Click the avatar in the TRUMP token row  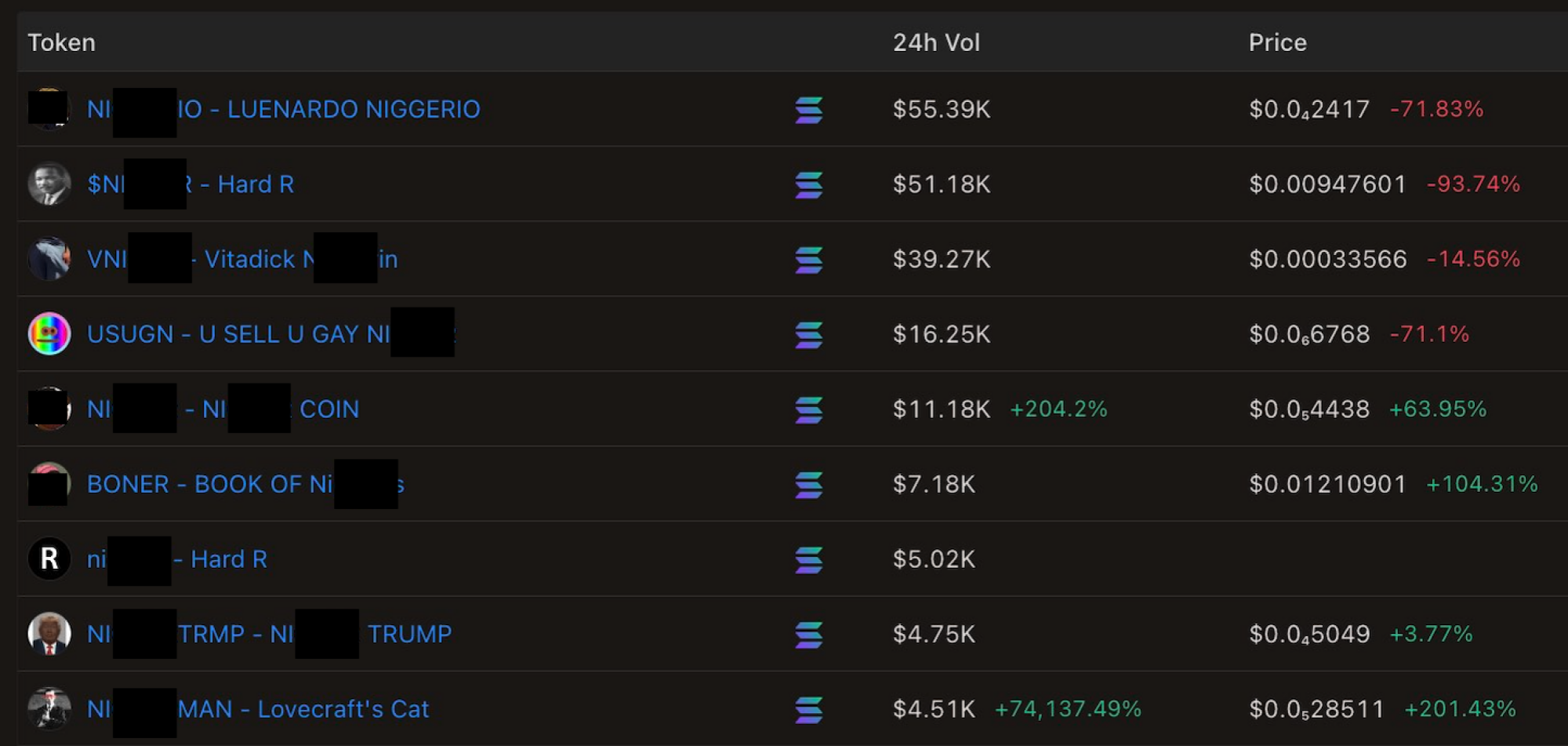[x=49, y=633]
